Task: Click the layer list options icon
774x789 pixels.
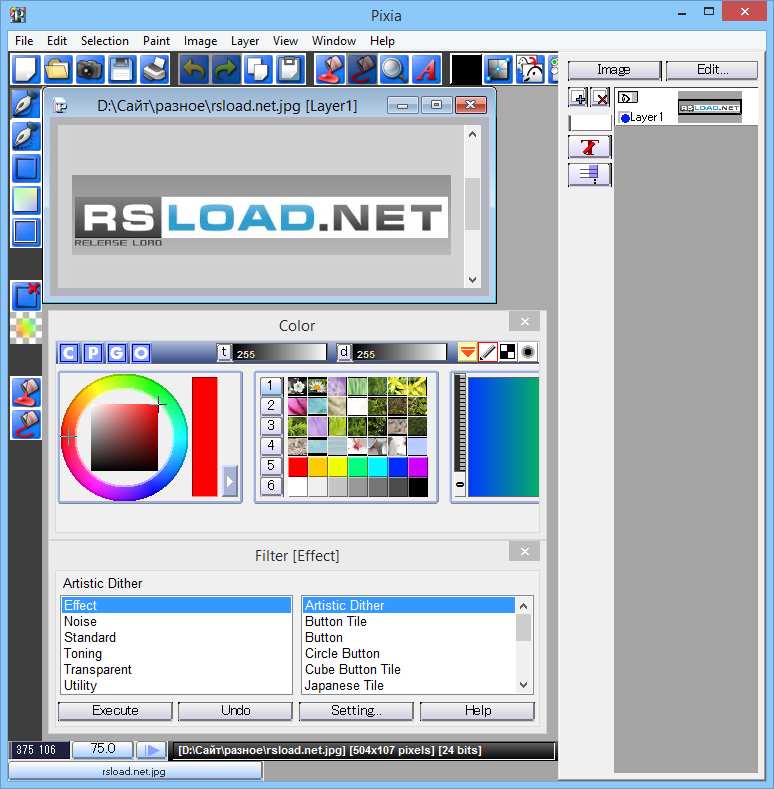Action: coord(589,175)
